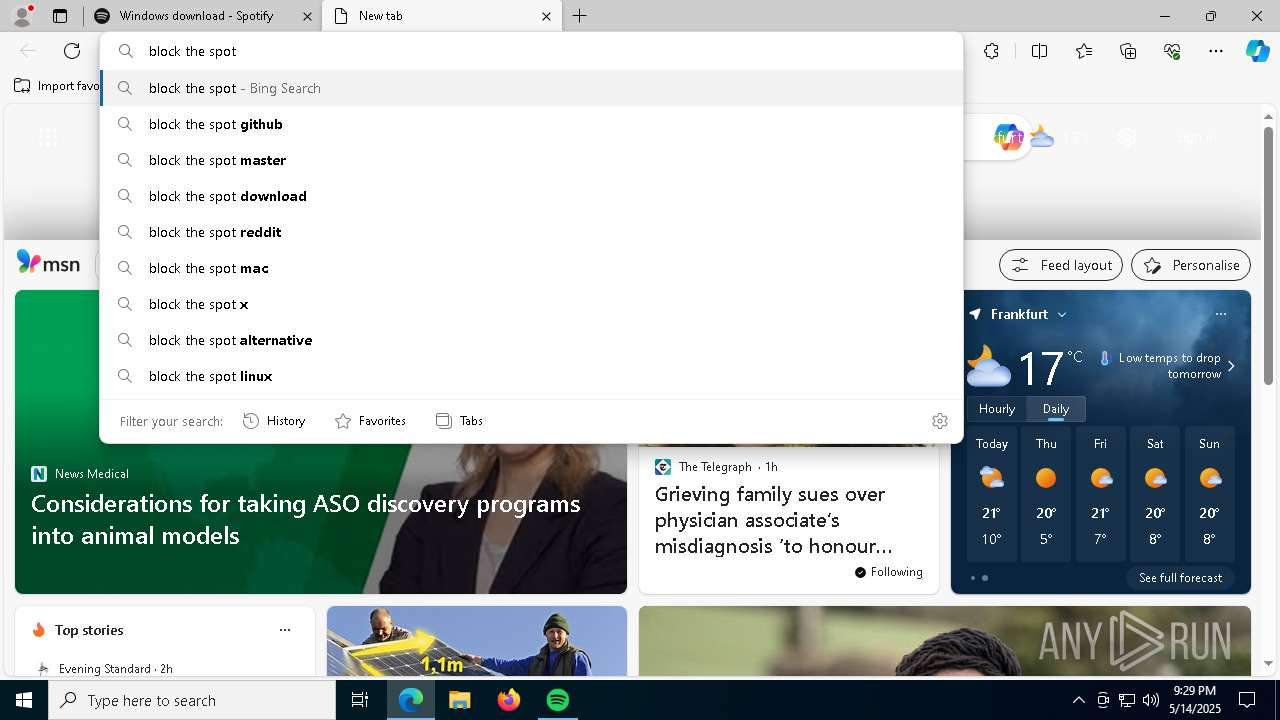The image size is (1280, 720).
Task: Choose the 'block the spot x' suggestion
Action: point(531,304)
